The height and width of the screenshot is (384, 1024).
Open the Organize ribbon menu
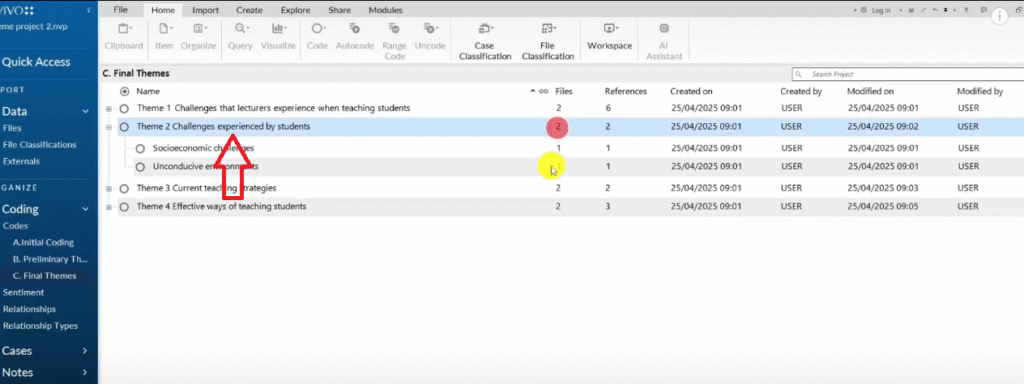click(198, 37)
